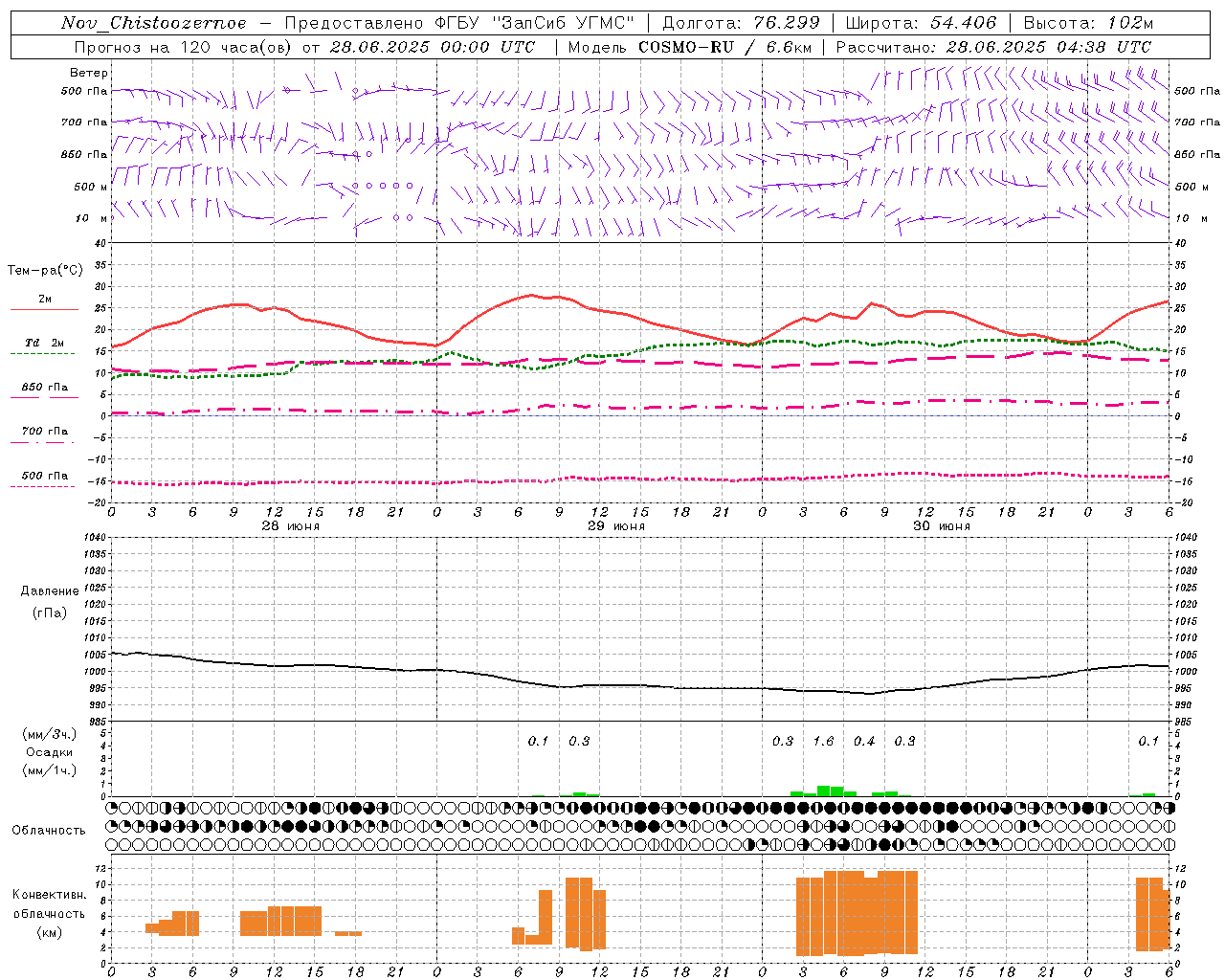
Task: Select the text Предоставлено ФГБУ "ЗапСиб УГМС"
Action: click(x=460, y=23)
